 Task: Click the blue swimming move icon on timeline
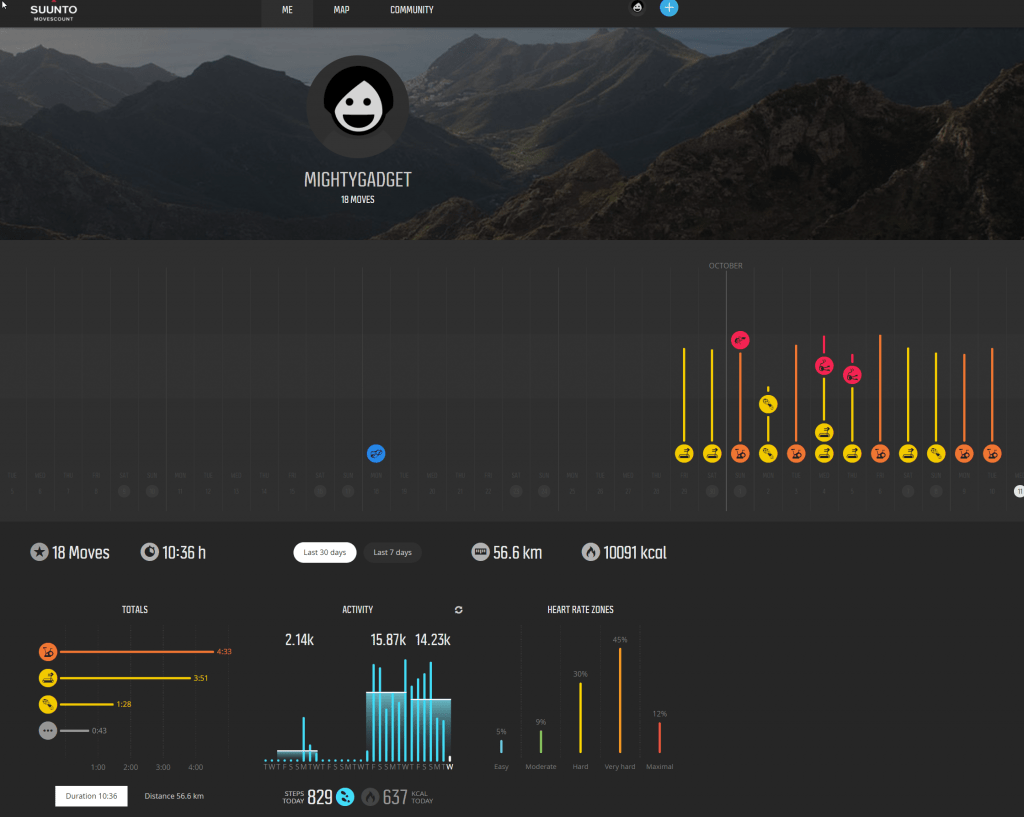pos(376,453)
